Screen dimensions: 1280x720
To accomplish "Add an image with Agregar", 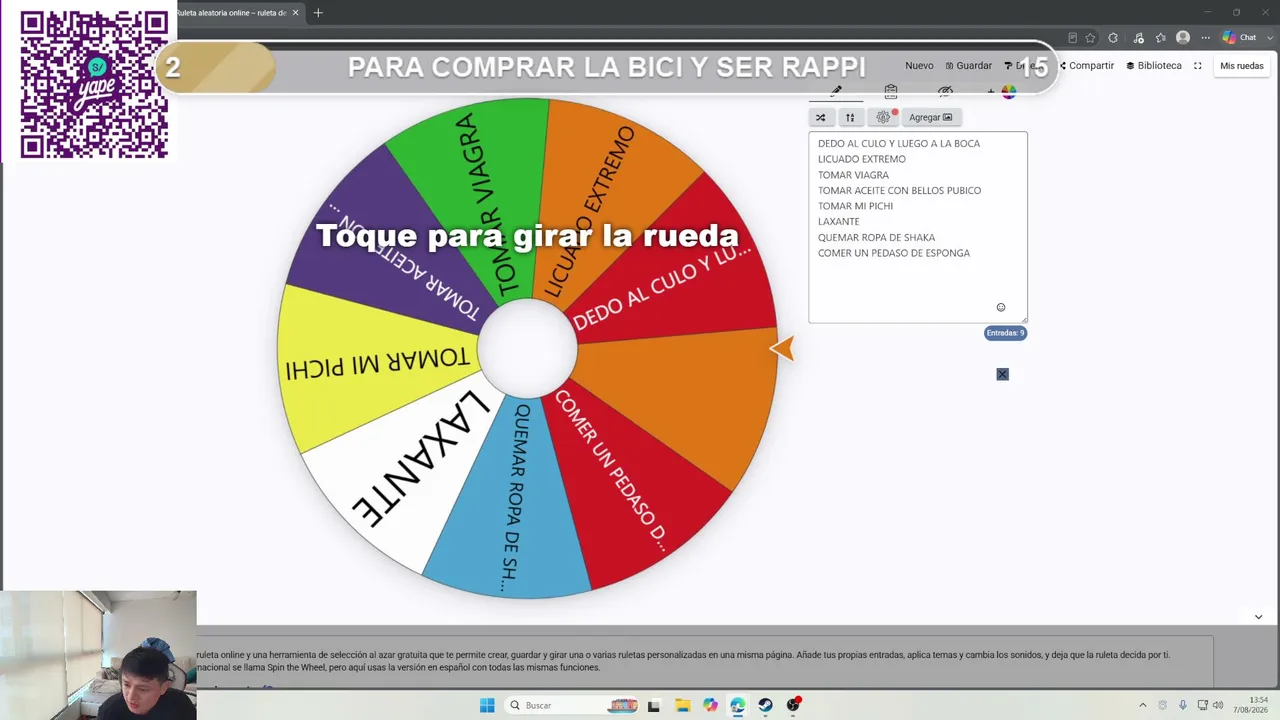I will point(931,117).
